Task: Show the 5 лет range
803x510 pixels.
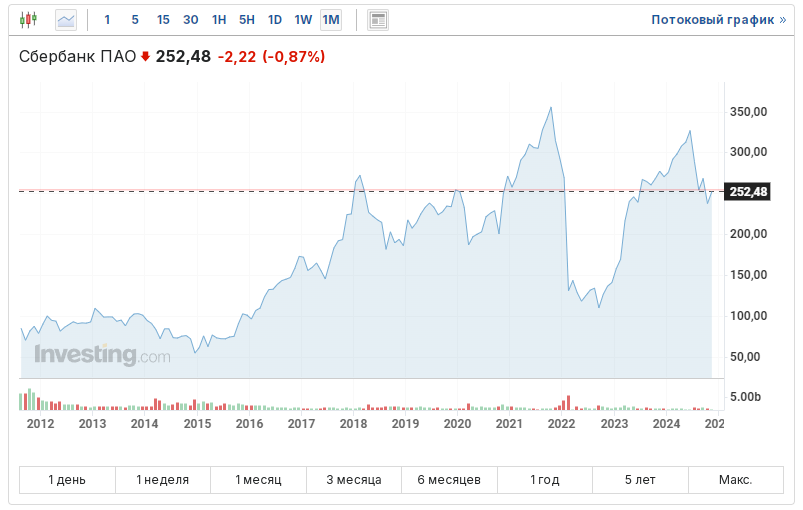Action: coord(640,480)
